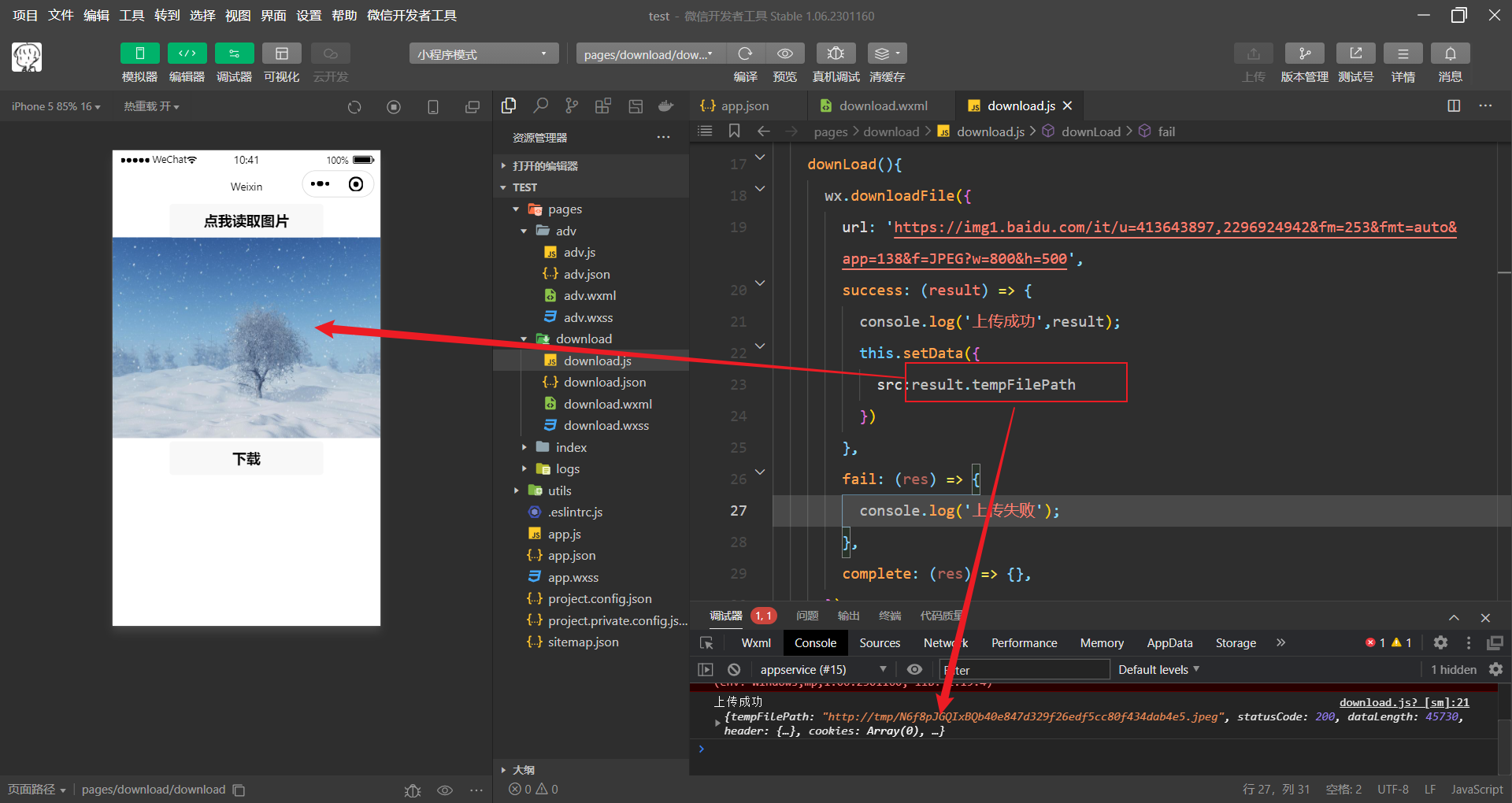1512x803 pixels.
Task: Refresh the simulator
Action: (x=354, y=107)
